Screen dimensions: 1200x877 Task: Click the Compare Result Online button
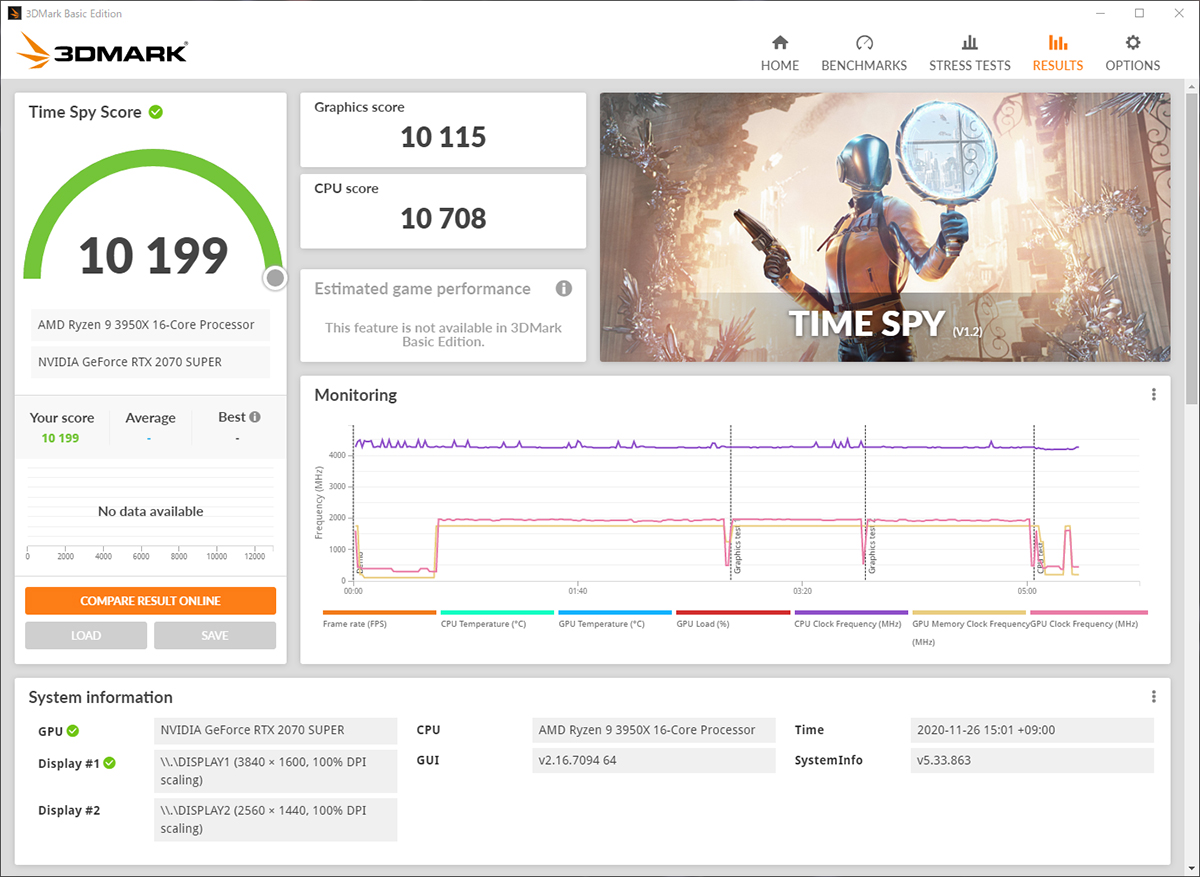(x=150, y=601)
